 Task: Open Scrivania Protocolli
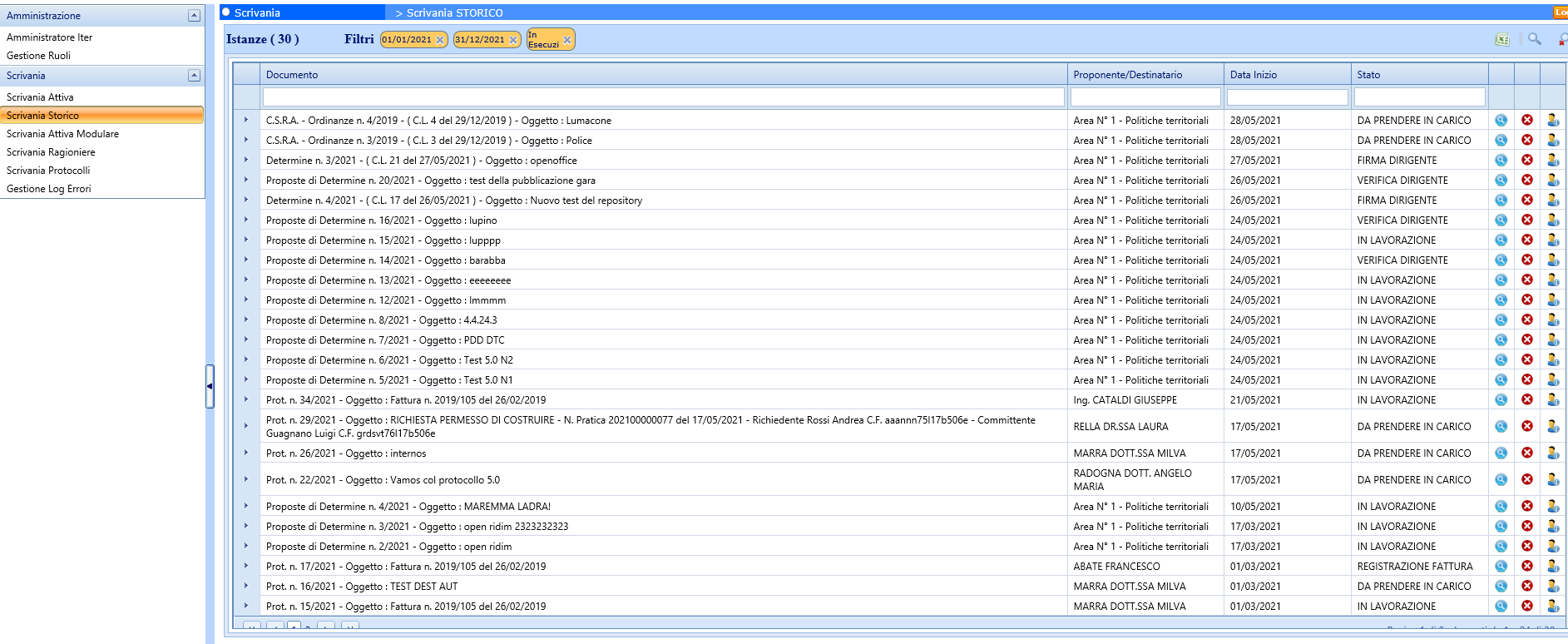(x=48, y=171)
